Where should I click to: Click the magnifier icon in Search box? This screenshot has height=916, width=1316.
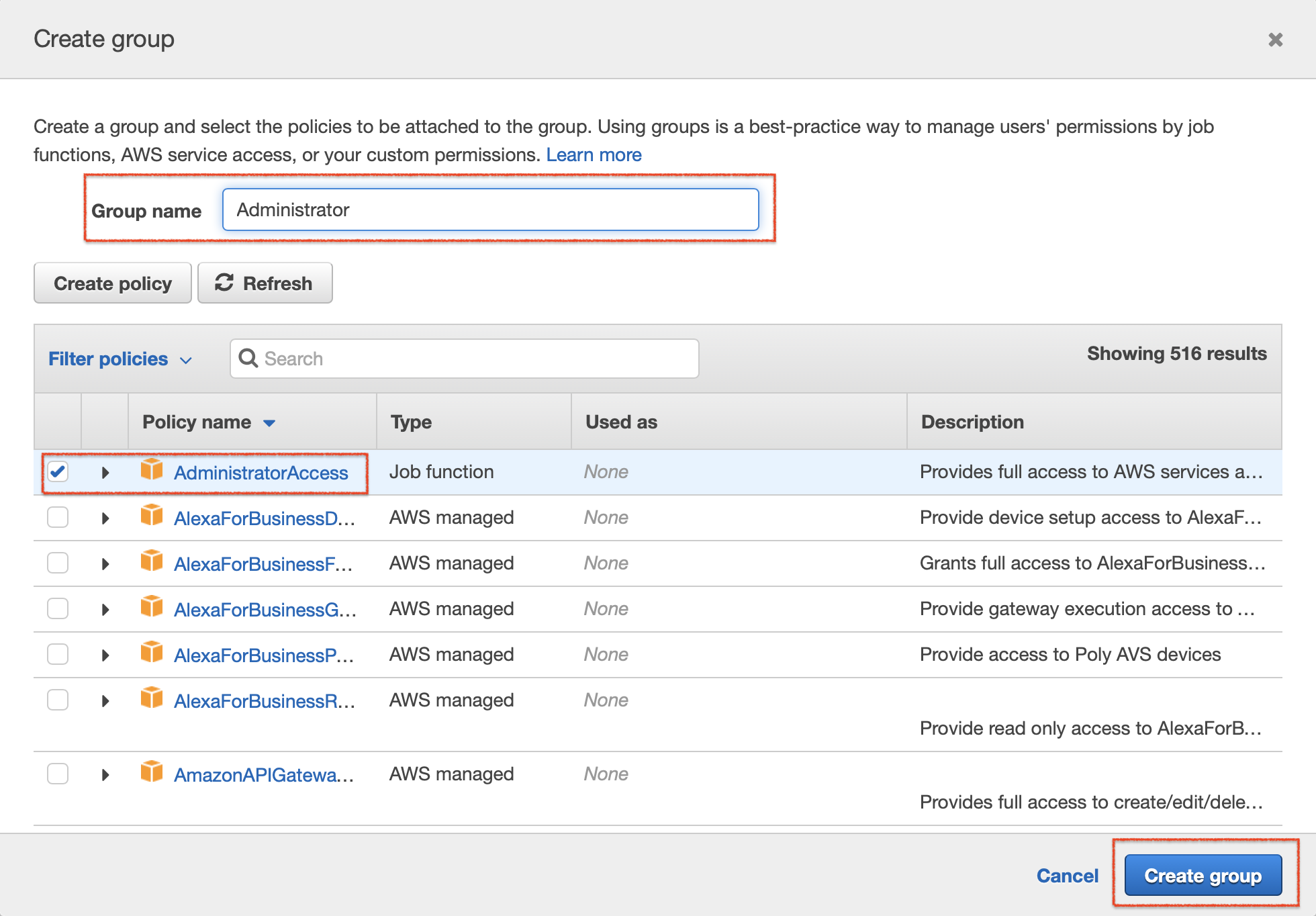(248, 358)
